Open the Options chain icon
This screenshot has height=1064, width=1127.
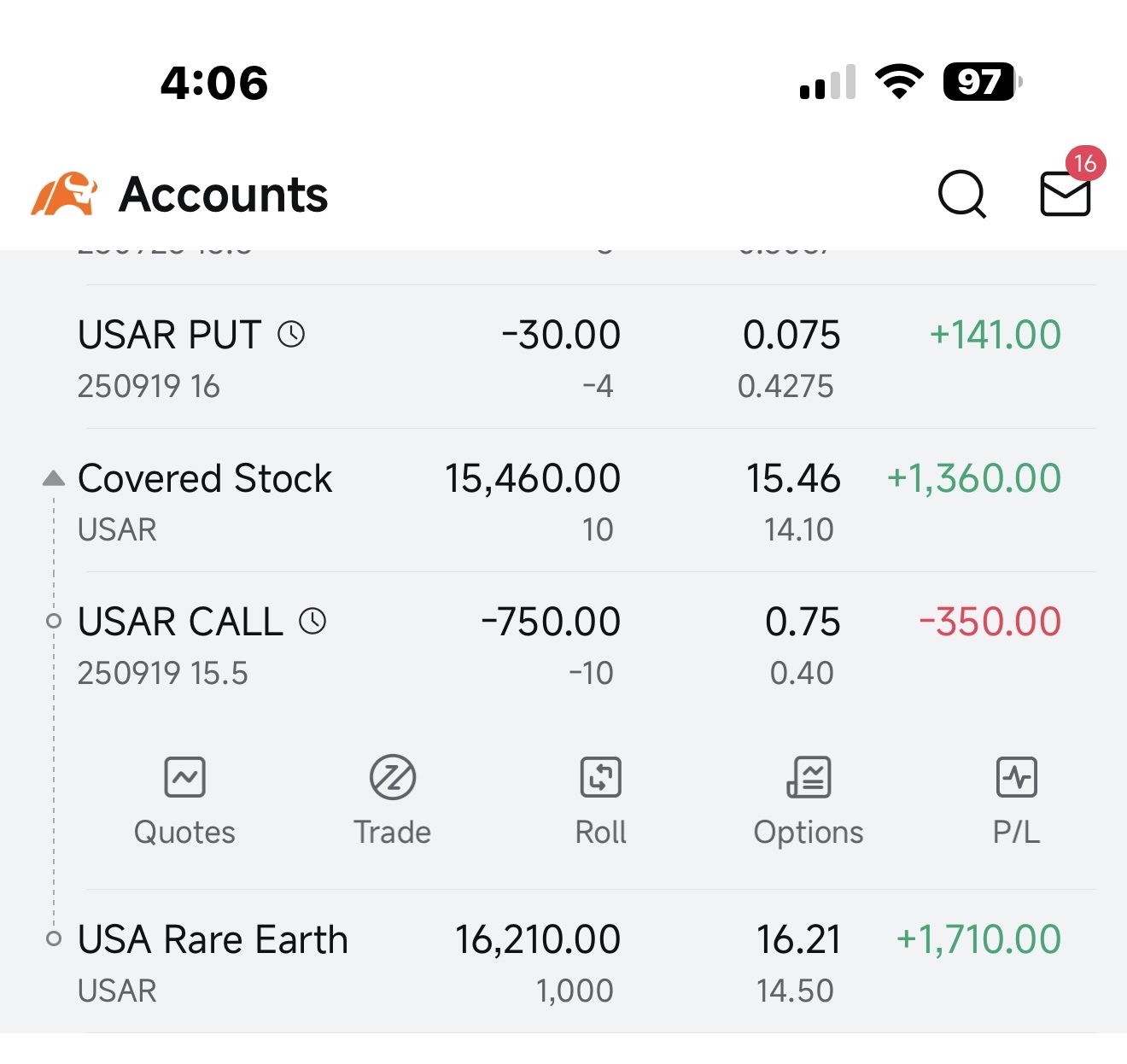[x=809, y=777]
